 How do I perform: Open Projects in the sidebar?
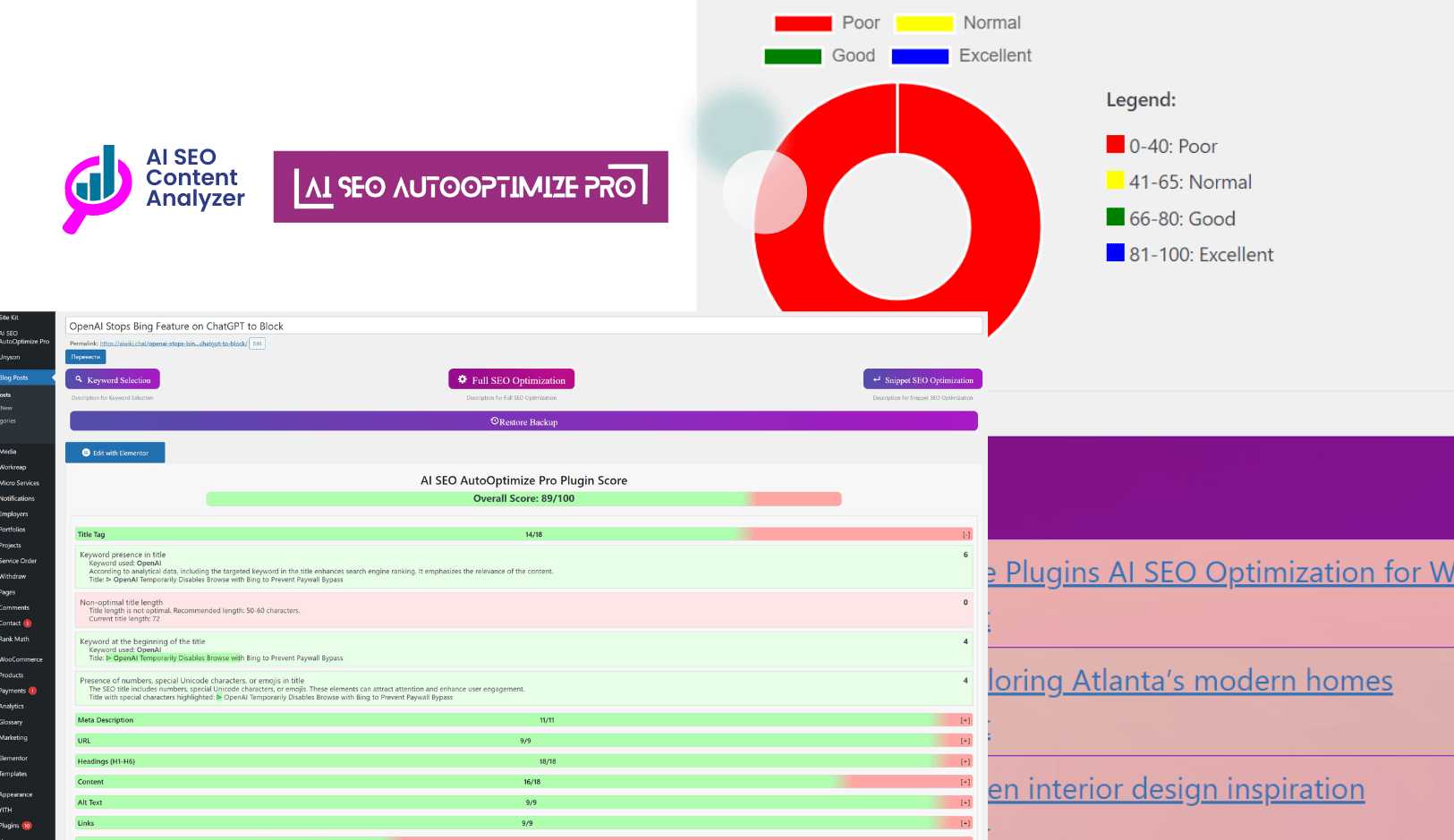[11, 546]
